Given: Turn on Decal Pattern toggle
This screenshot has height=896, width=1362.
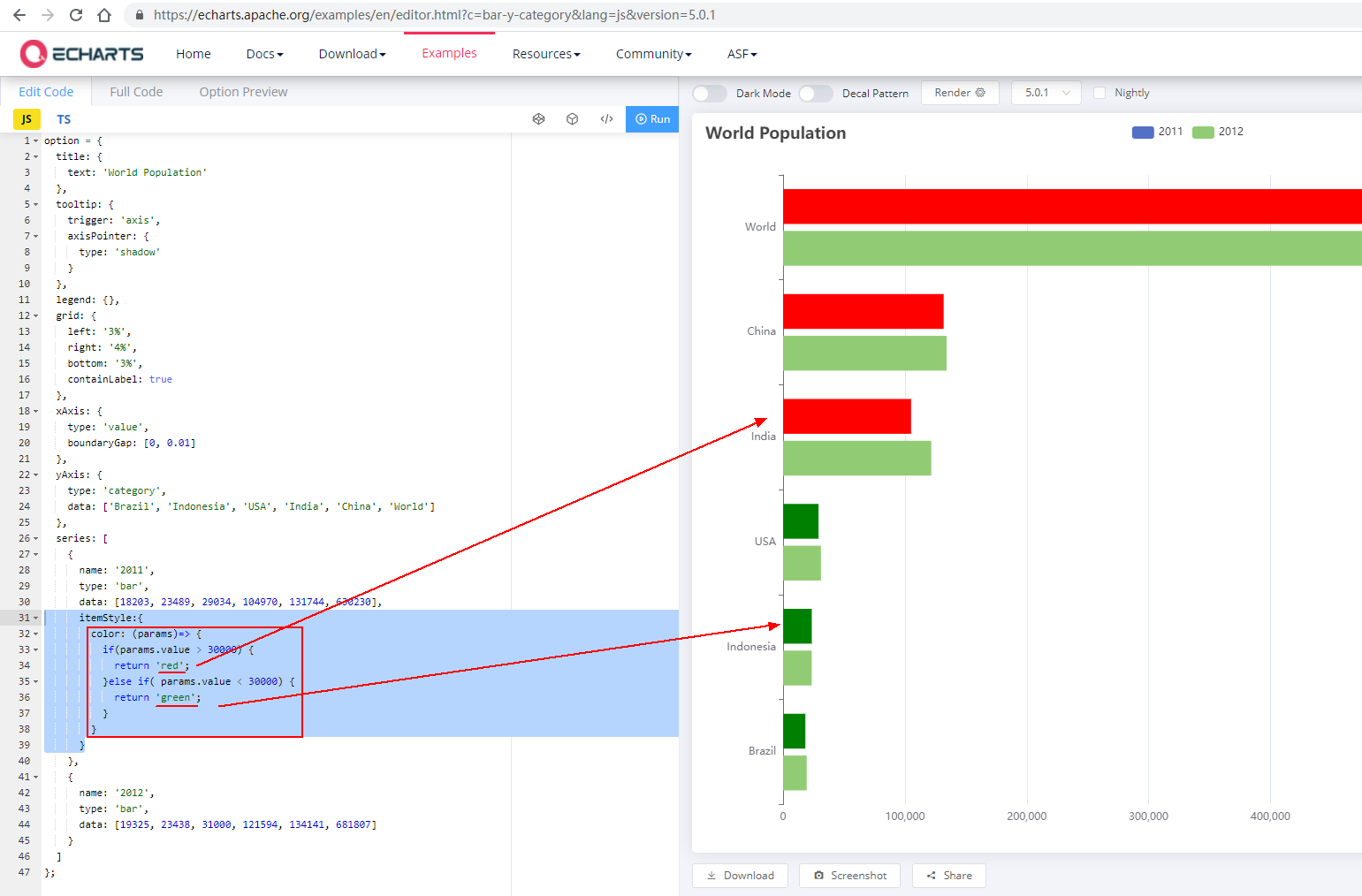Looking at the screenshot, I should [x=815, y=93].
